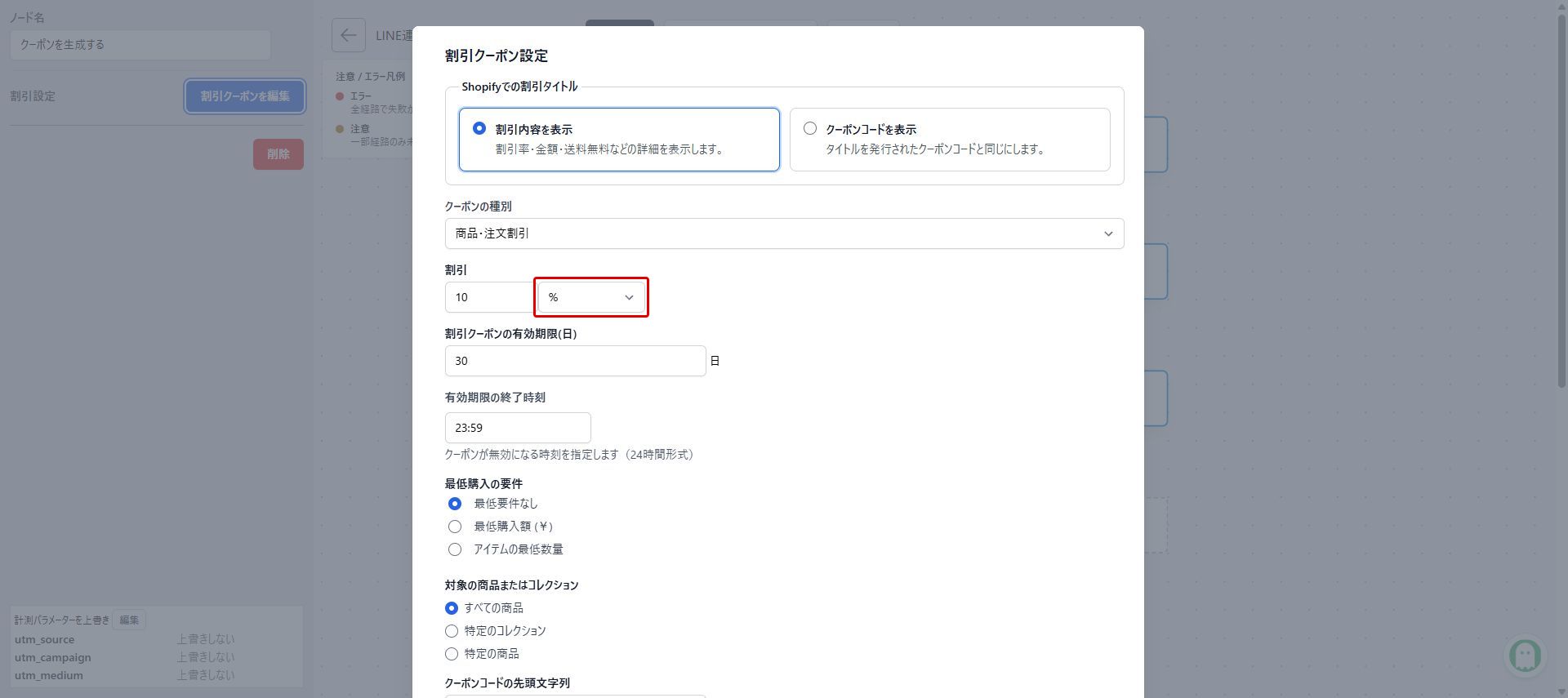Click the 割引クーポン設定 dialog heading
The height and width of the screenshot is (698, 1568).
point(497,56)
